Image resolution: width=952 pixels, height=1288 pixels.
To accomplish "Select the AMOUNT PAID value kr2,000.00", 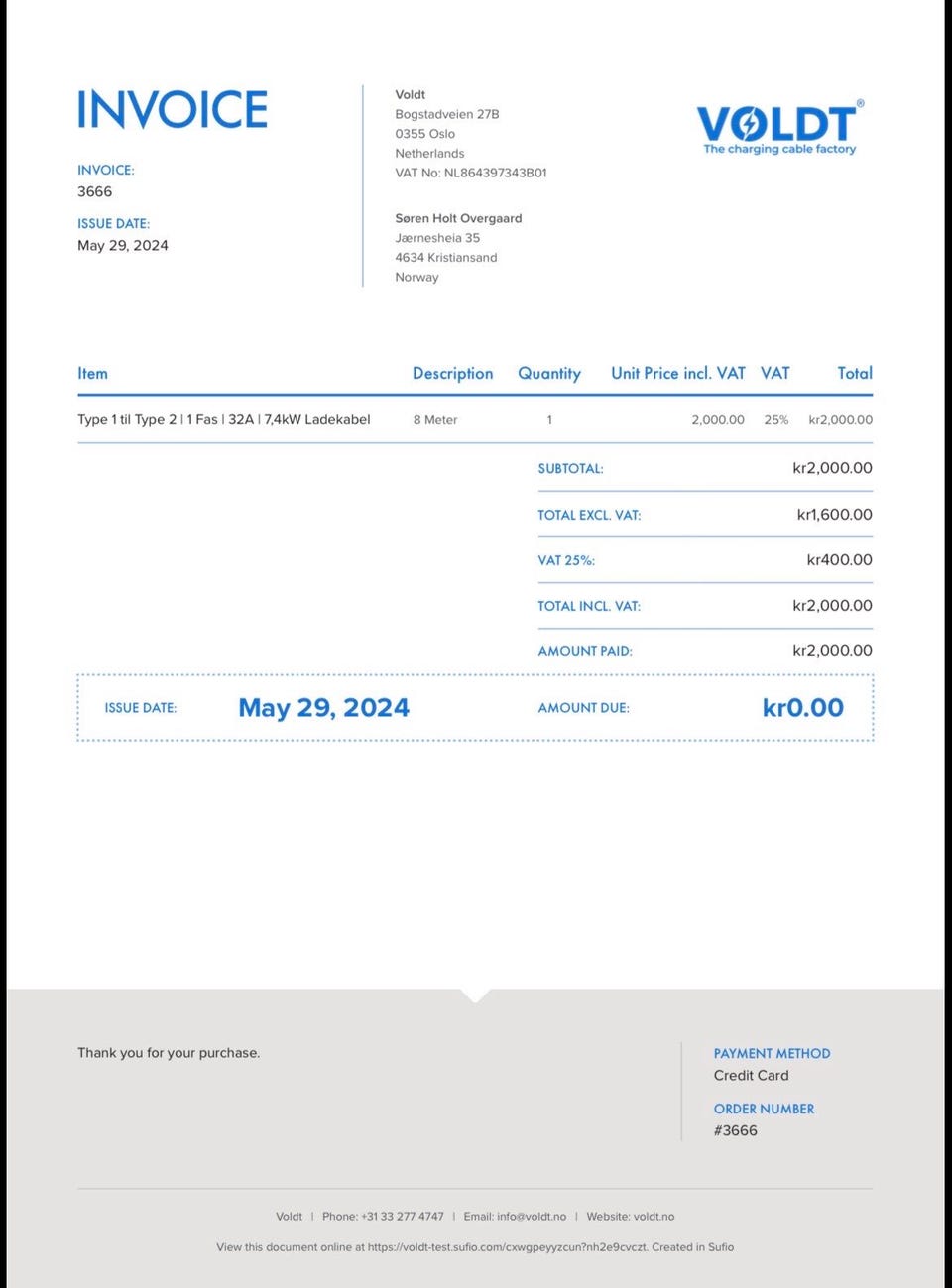I will (833, 651).
